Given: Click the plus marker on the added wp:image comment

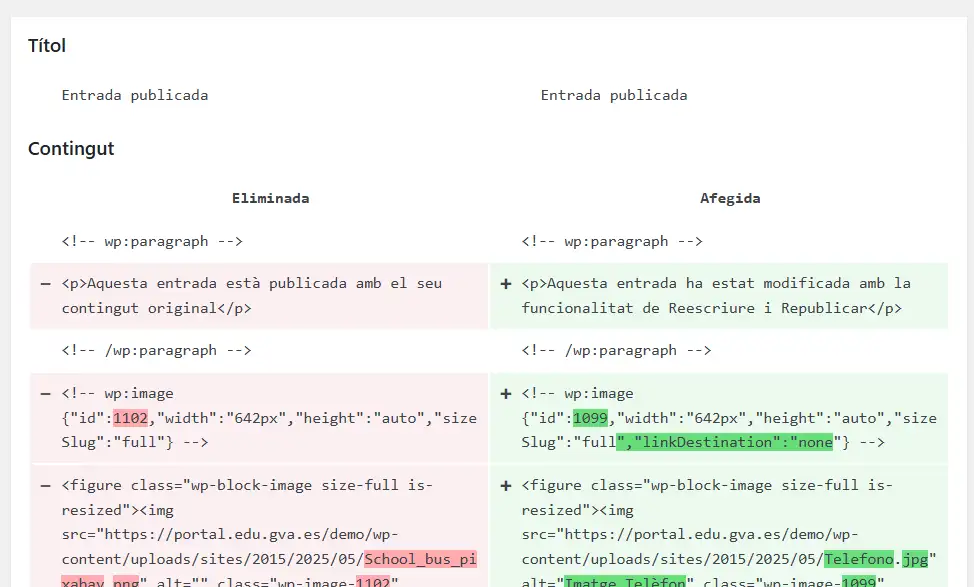Looking at the screenshot, I should click(506, 394).
